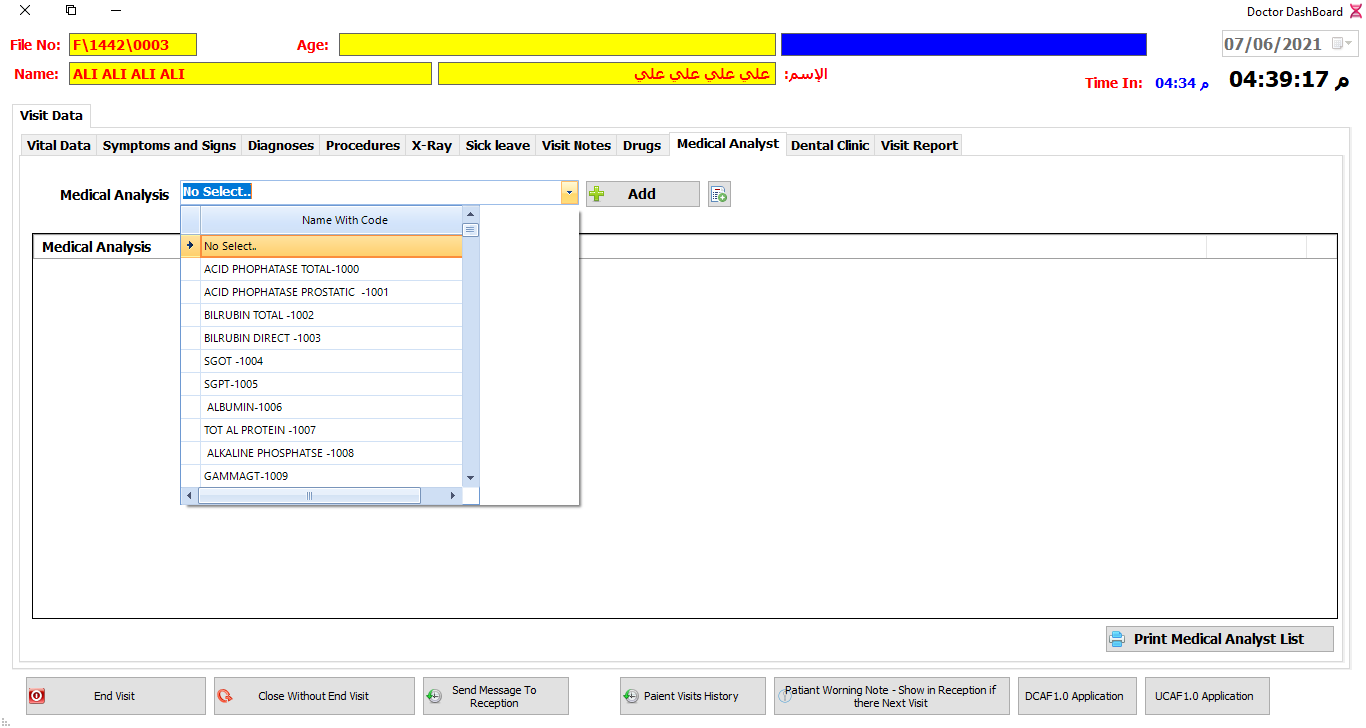1366x728 pixels.
Task: Click horizontal scrollbar of analysis dropdown list
Action: click(310, 496)
